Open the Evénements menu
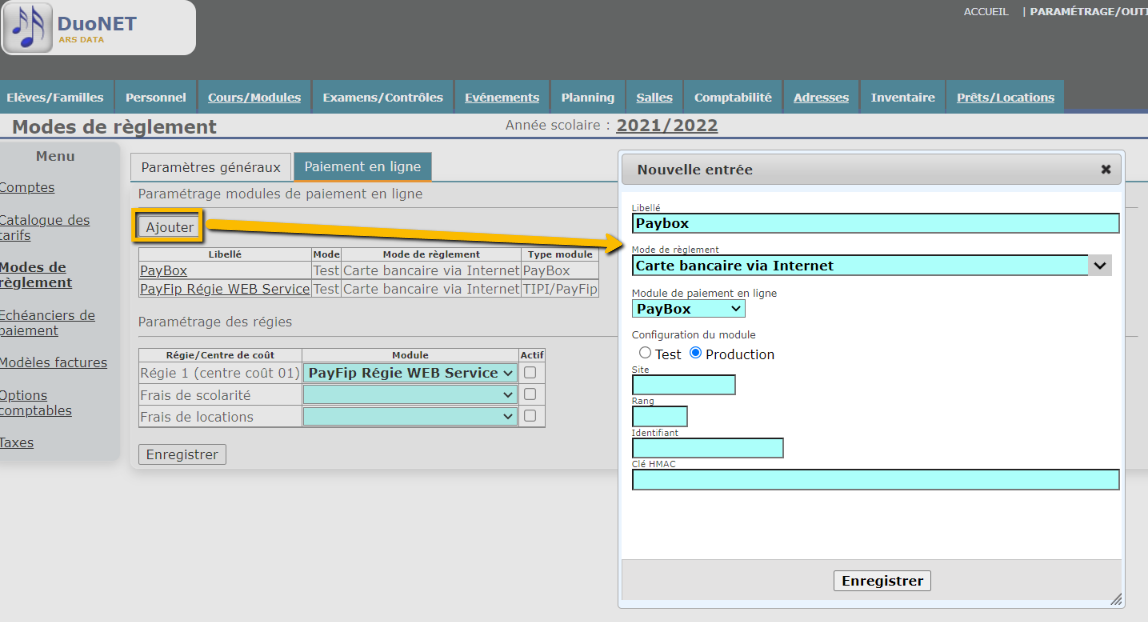 (502, 97)
